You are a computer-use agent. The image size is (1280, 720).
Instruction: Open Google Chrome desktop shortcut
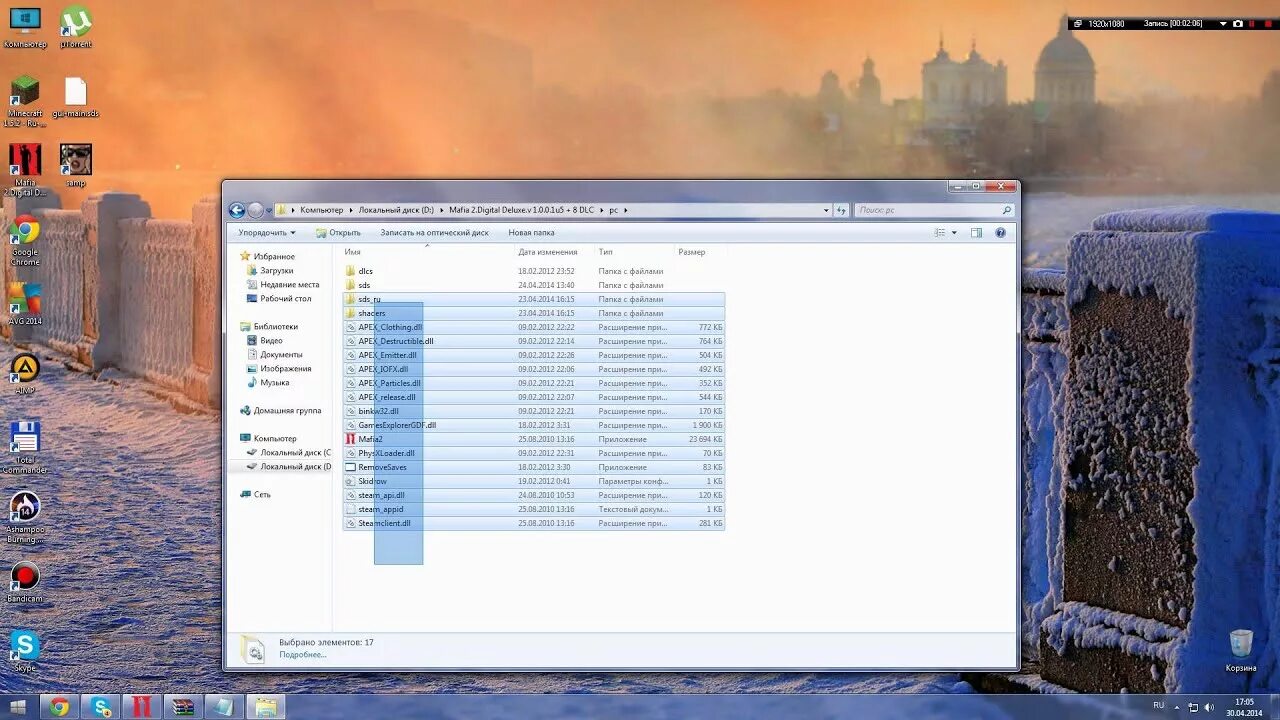click(x=25, y=241)
